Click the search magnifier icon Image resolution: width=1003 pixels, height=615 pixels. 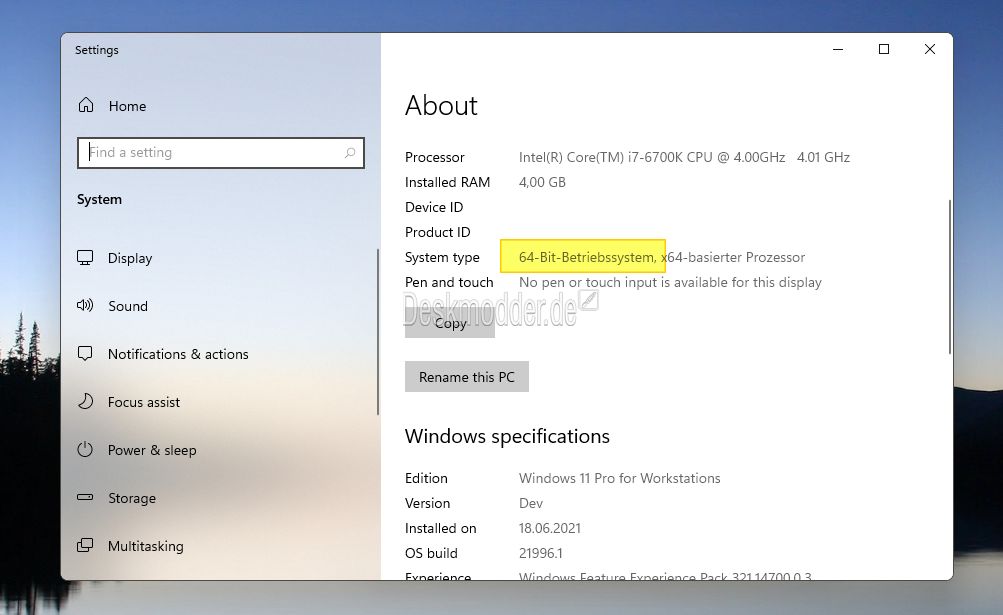pos(350,153)
